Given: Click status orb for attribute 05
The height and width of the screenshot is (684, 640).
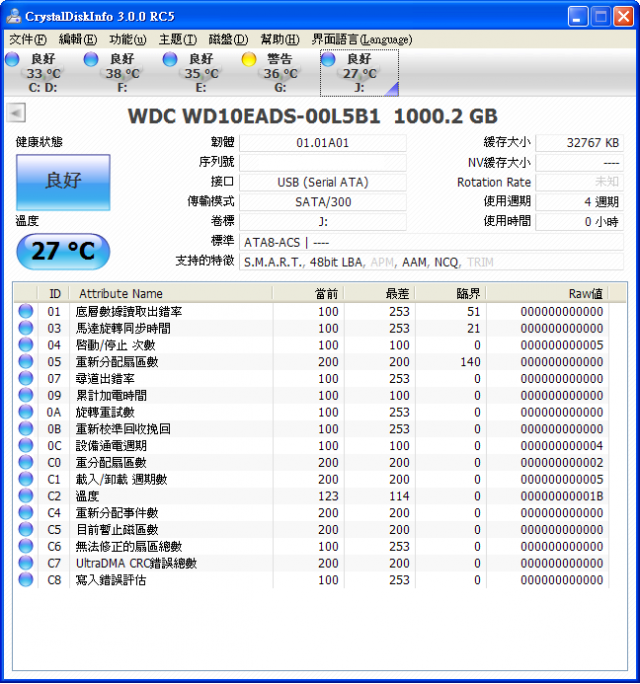Looking at the screenshot, I should tap(26, 361).
